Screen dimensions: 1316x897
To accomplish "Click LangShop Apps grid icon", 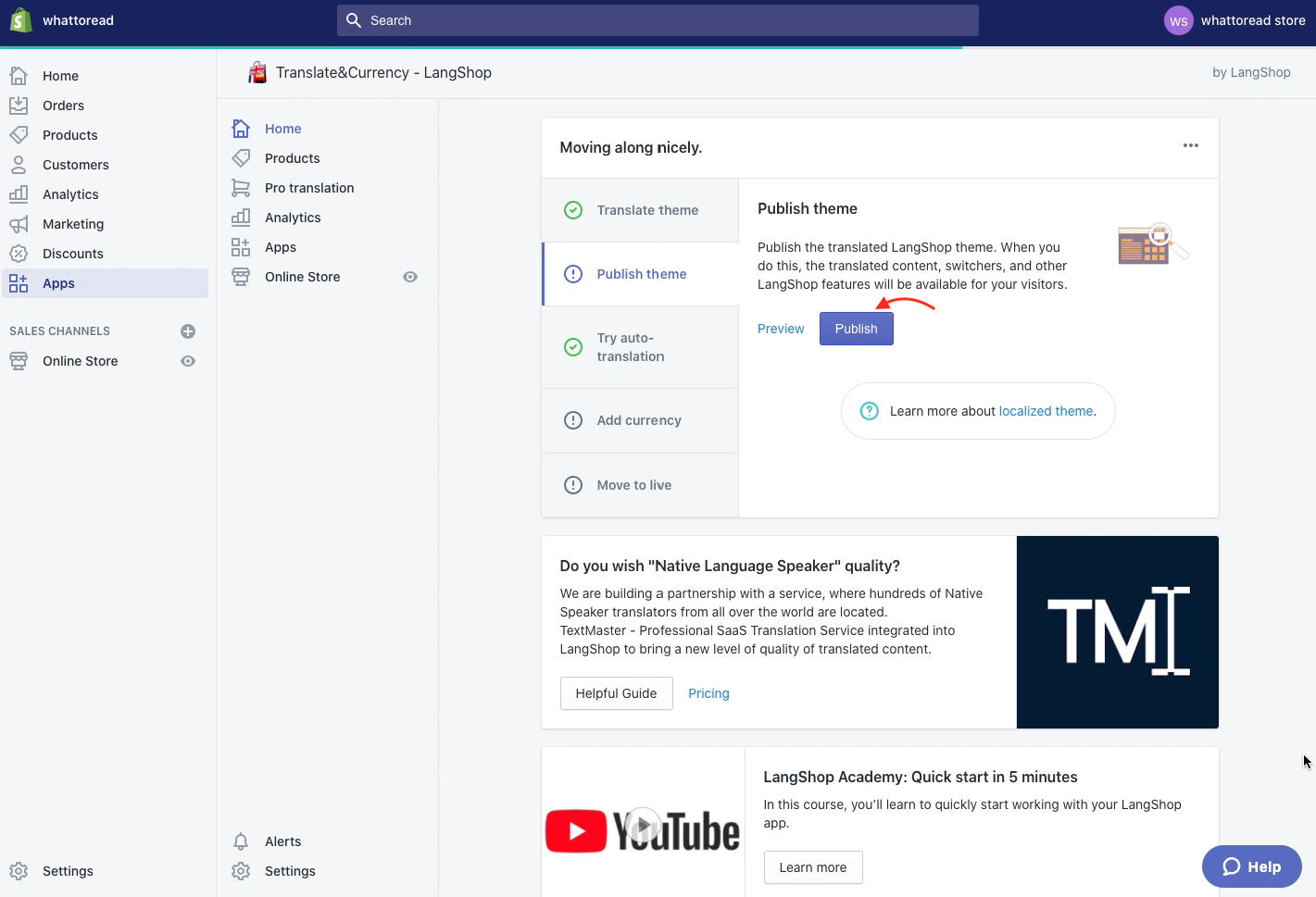I will (x=241, y=247).
